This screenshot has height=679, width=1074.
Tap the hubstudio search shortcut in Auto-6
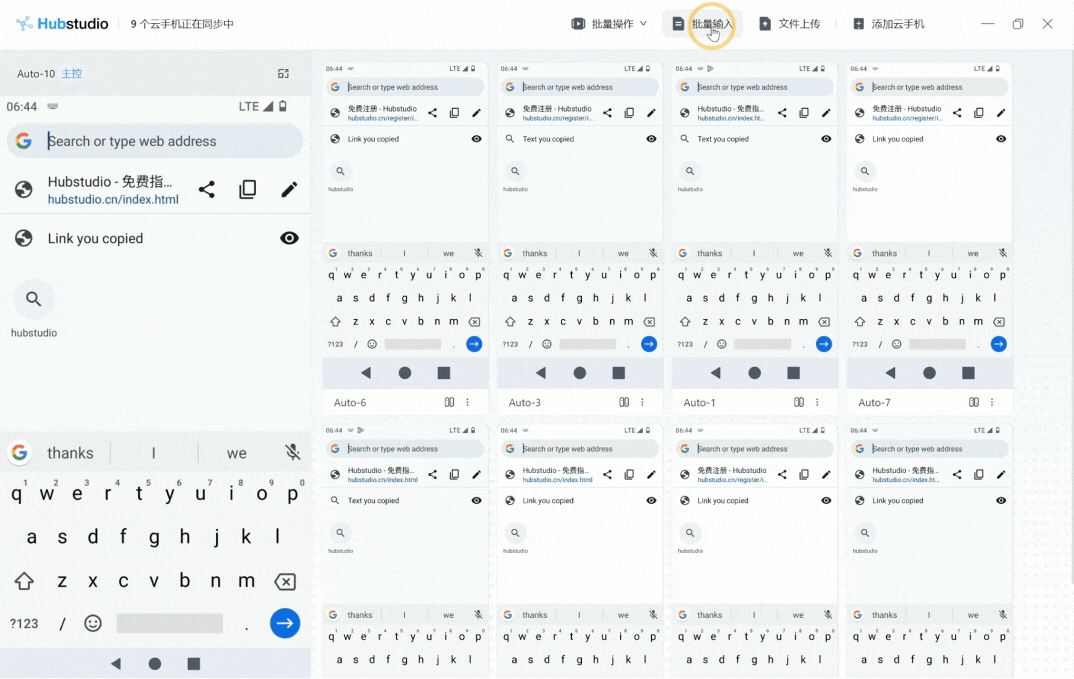click(x=340, y=177)
